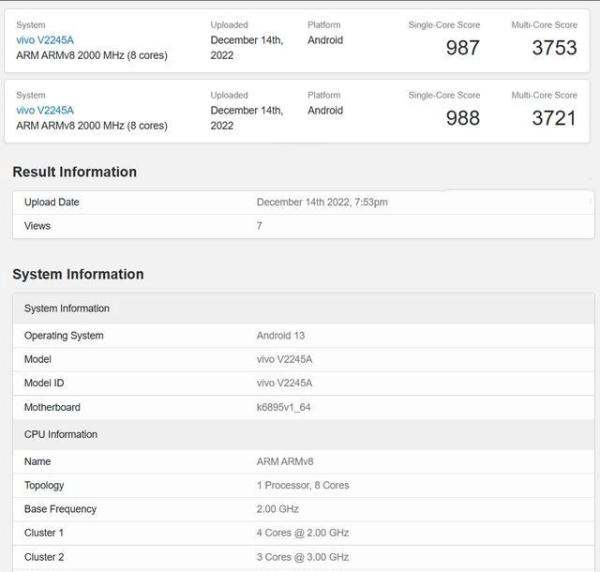Select the Name value ARM ARMv8
The width and height of the screenshot is (600, 572).
[x=284, y=462]
